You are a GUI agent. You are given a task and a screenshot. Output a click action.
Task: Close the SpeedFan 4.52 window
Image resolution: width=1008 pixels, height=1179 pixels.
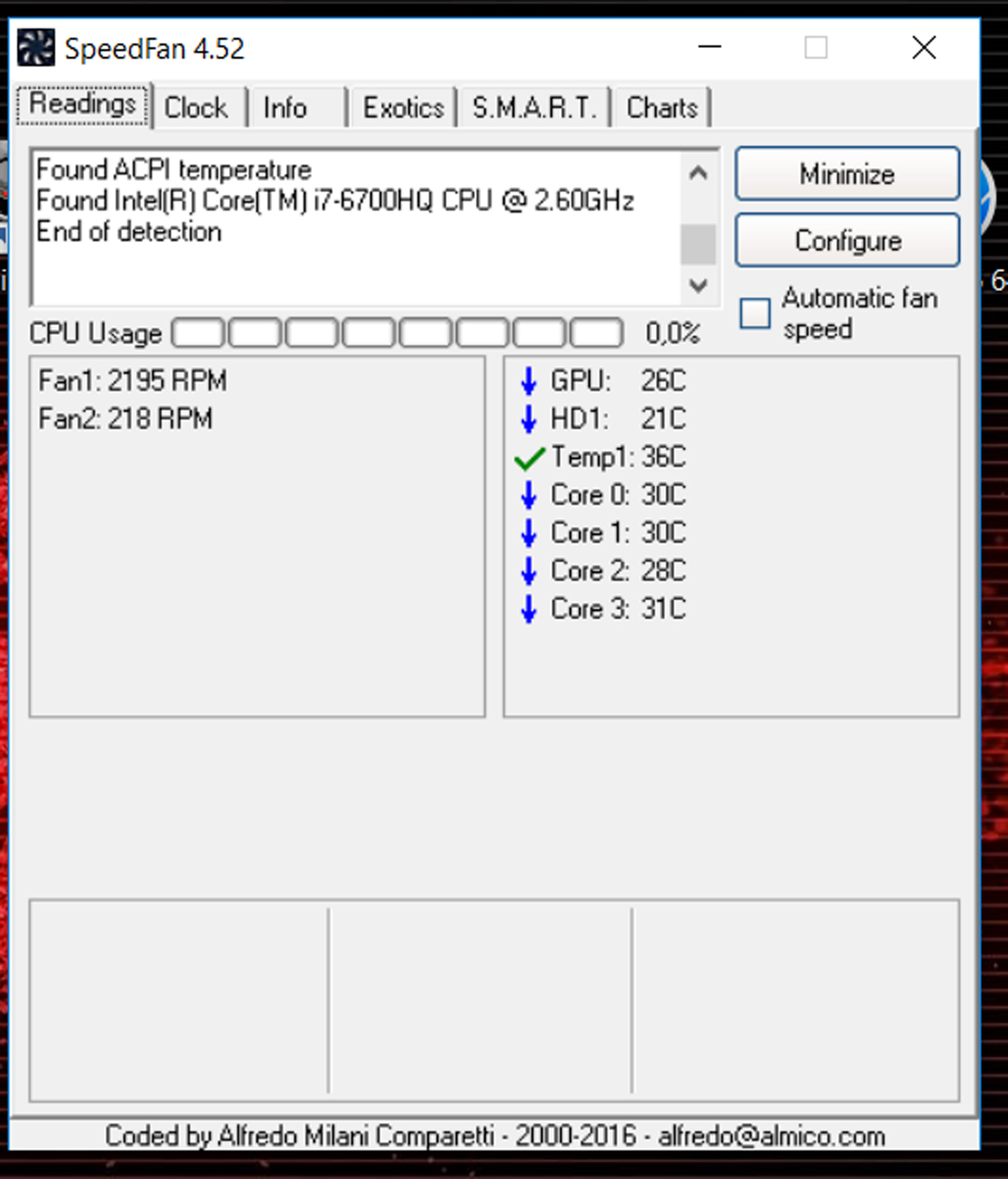pyautogui.click(x=924, y=47)
